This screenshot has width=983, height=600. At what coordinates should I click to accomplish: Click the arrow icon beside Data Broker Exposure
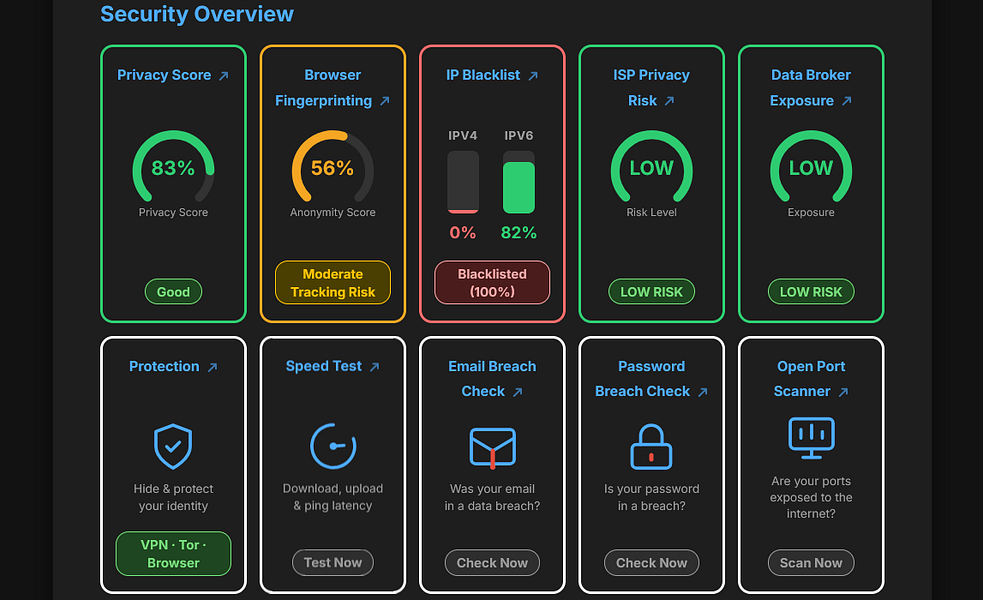pyautogui.click(x=847, y=101)
